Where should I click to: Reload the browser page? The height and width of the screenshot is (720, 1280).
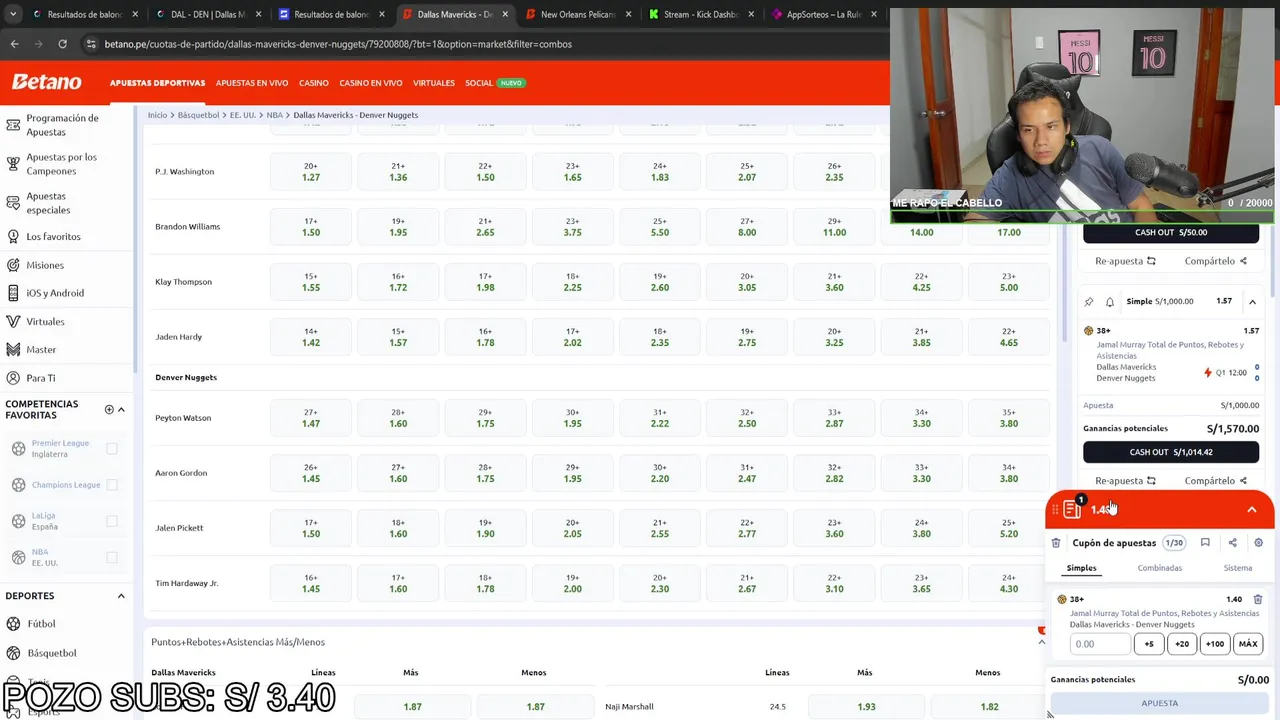coord(62,44)
